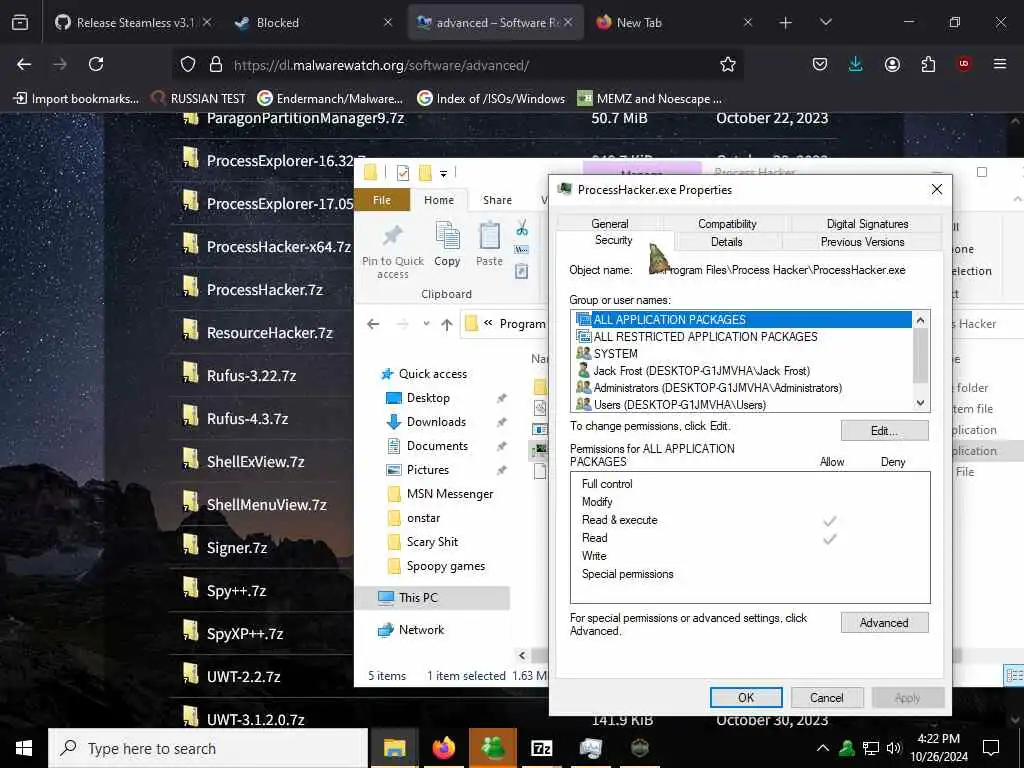This screenshot has height=768, width=1024.
Task: Click the Cut scissors icon in Explorer ribbon
Action: (522, 228)
